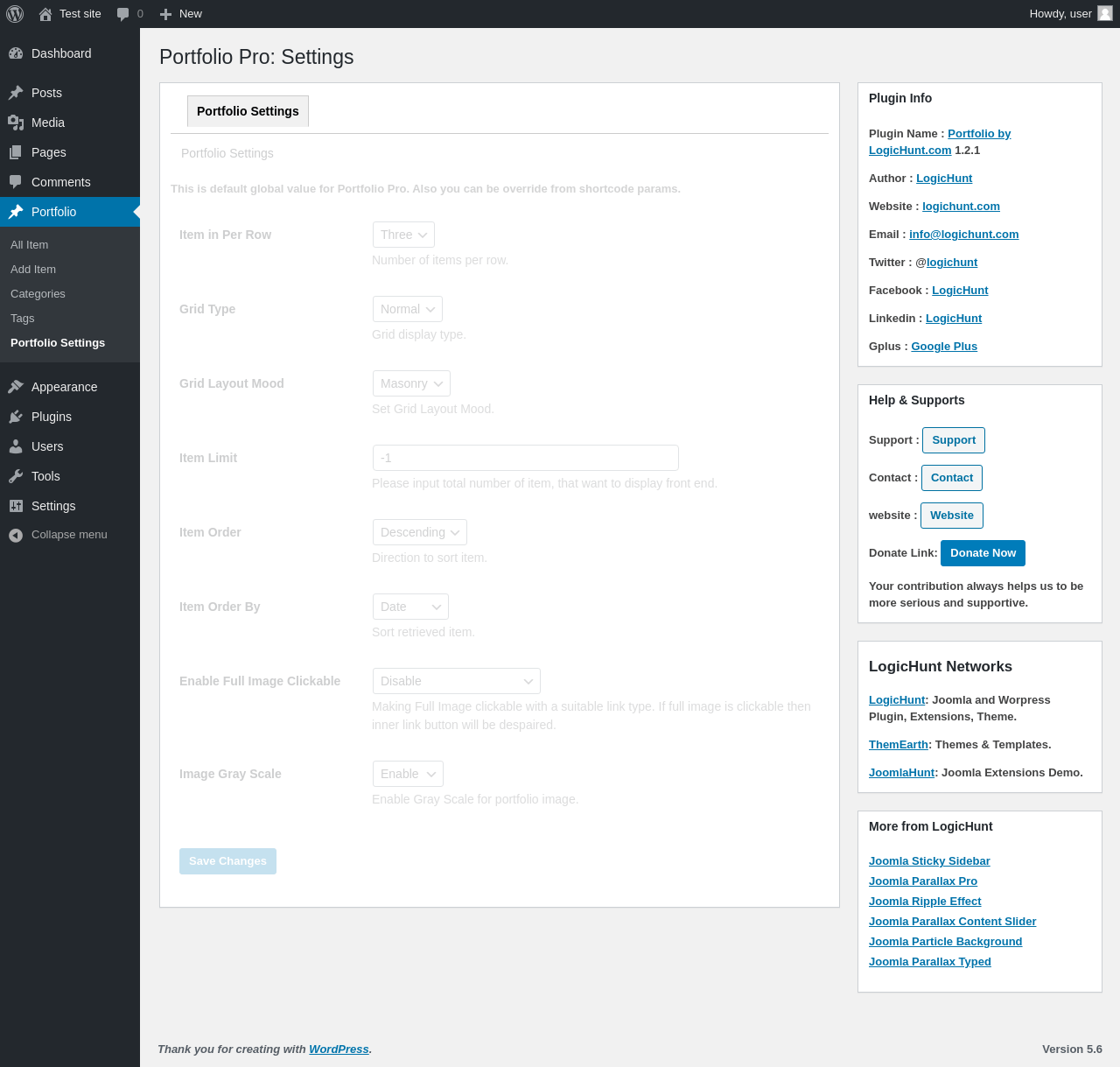Click the Pages icon in sidebar
Viewport: 1120px width, 1067px height.
pos(16,152)
